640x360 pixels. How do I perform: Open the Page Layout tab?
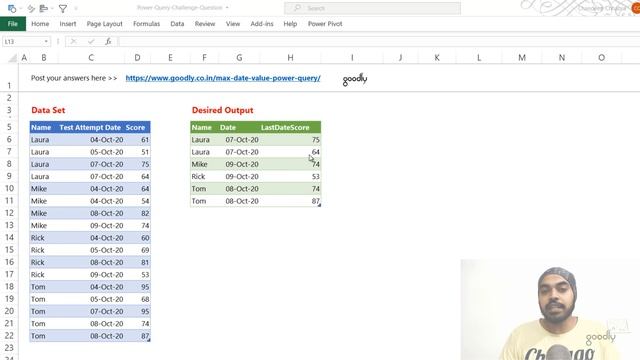(x=104, y=24)
